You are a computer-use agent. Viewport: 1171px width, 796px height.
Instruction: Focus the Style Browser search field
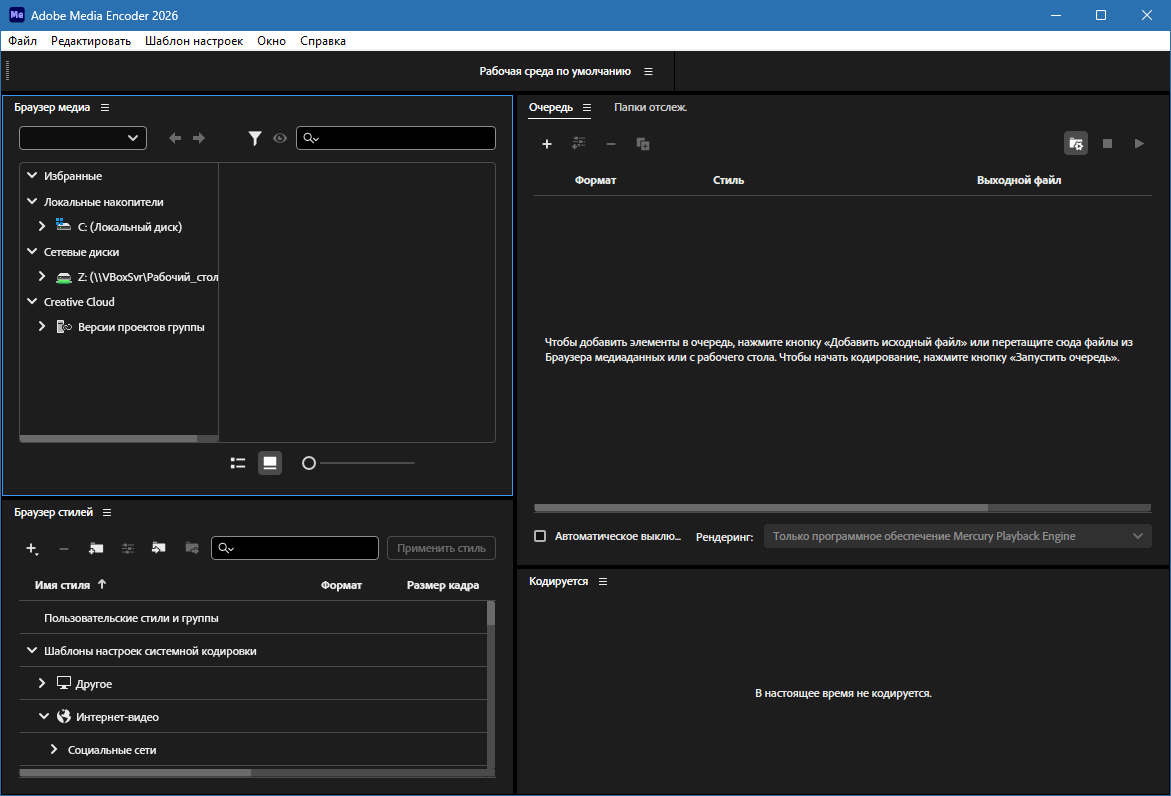[295, 548]
